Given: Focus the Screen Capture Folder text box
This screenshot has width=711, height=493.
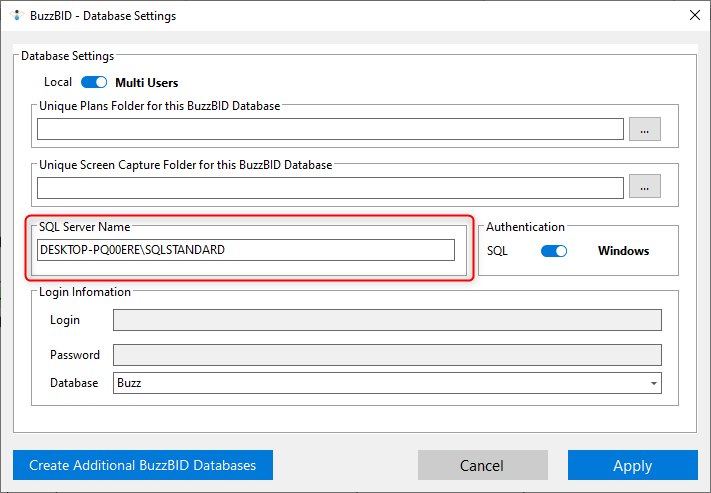Looking at the screenshot, I should (x=330, y=187).
